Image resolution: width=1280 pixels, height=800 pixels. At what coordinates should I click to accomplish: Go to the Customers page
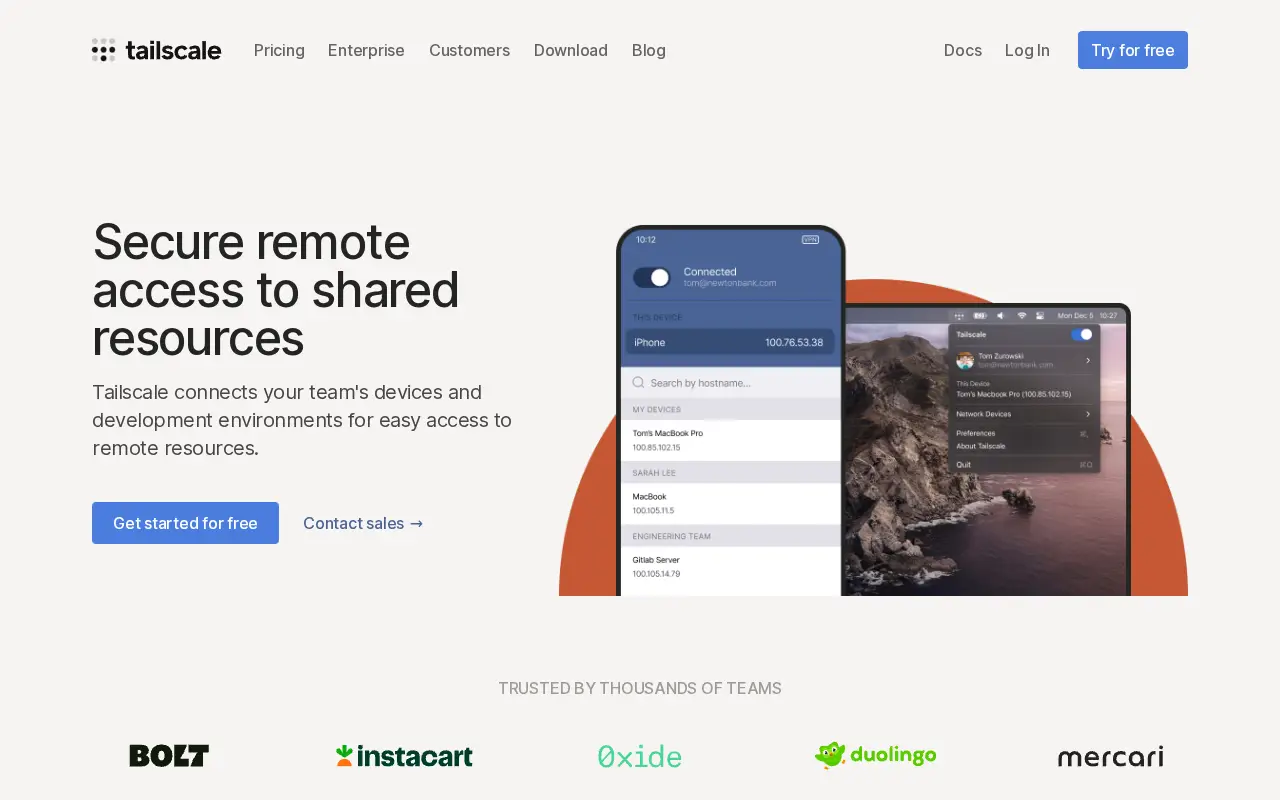(x=469, y=50)
